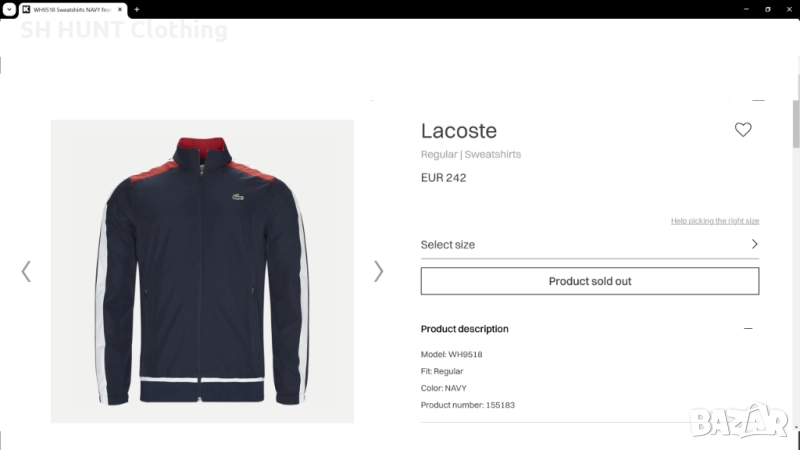Close the WH9518 Sweatshirts NAVY tab
This screenshot has height=450, width=800.
[119, 9]
